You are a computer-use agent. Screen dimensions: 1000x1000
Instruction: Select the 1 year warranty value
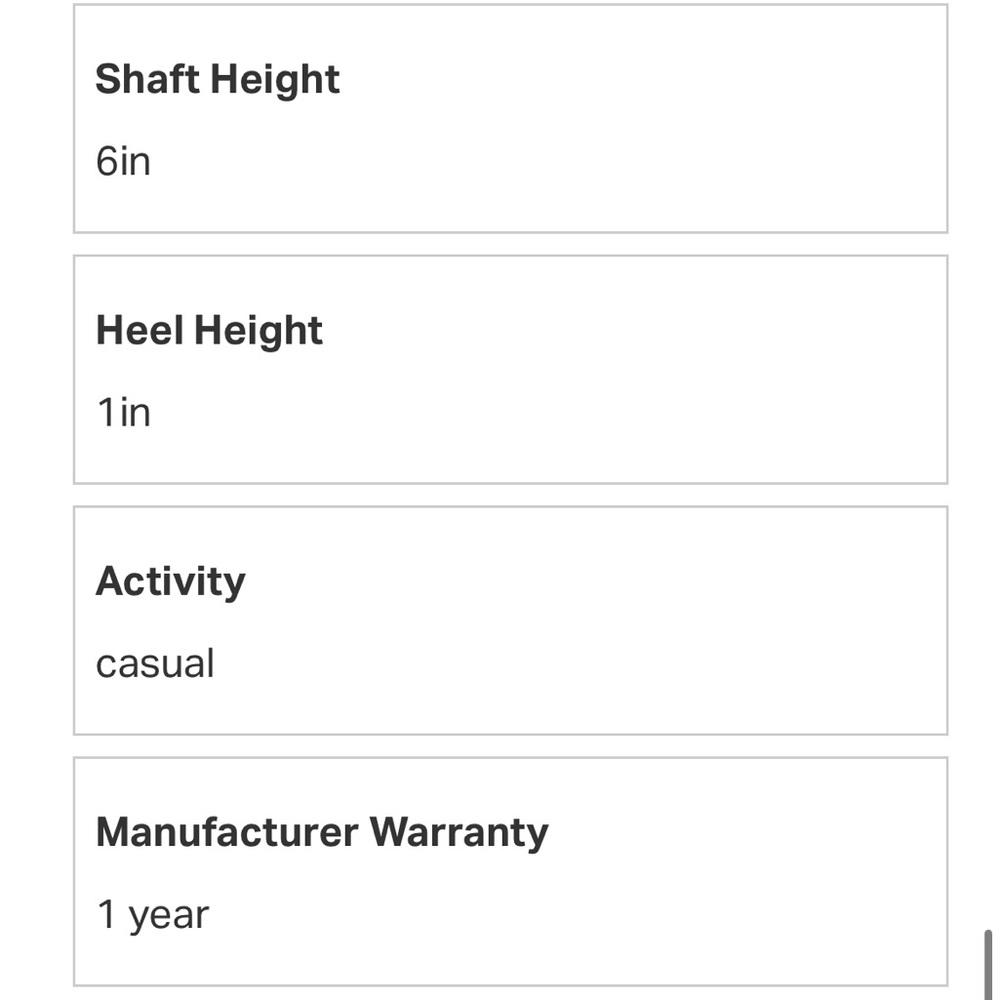[x=153, y=915]
